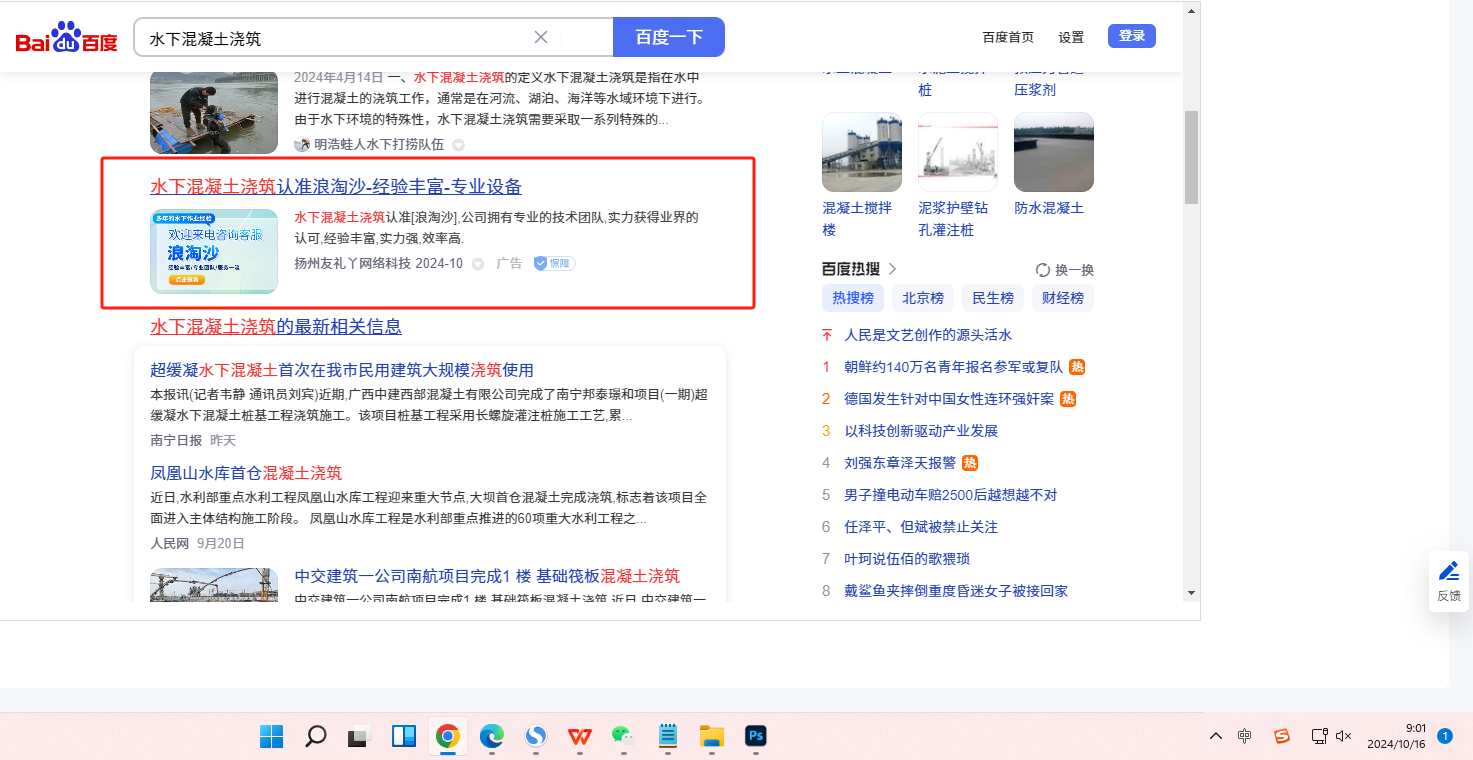Unmute the system volume speaker icon
The height and width of the screenshot is (760, 1473).
coord(1344,736)
